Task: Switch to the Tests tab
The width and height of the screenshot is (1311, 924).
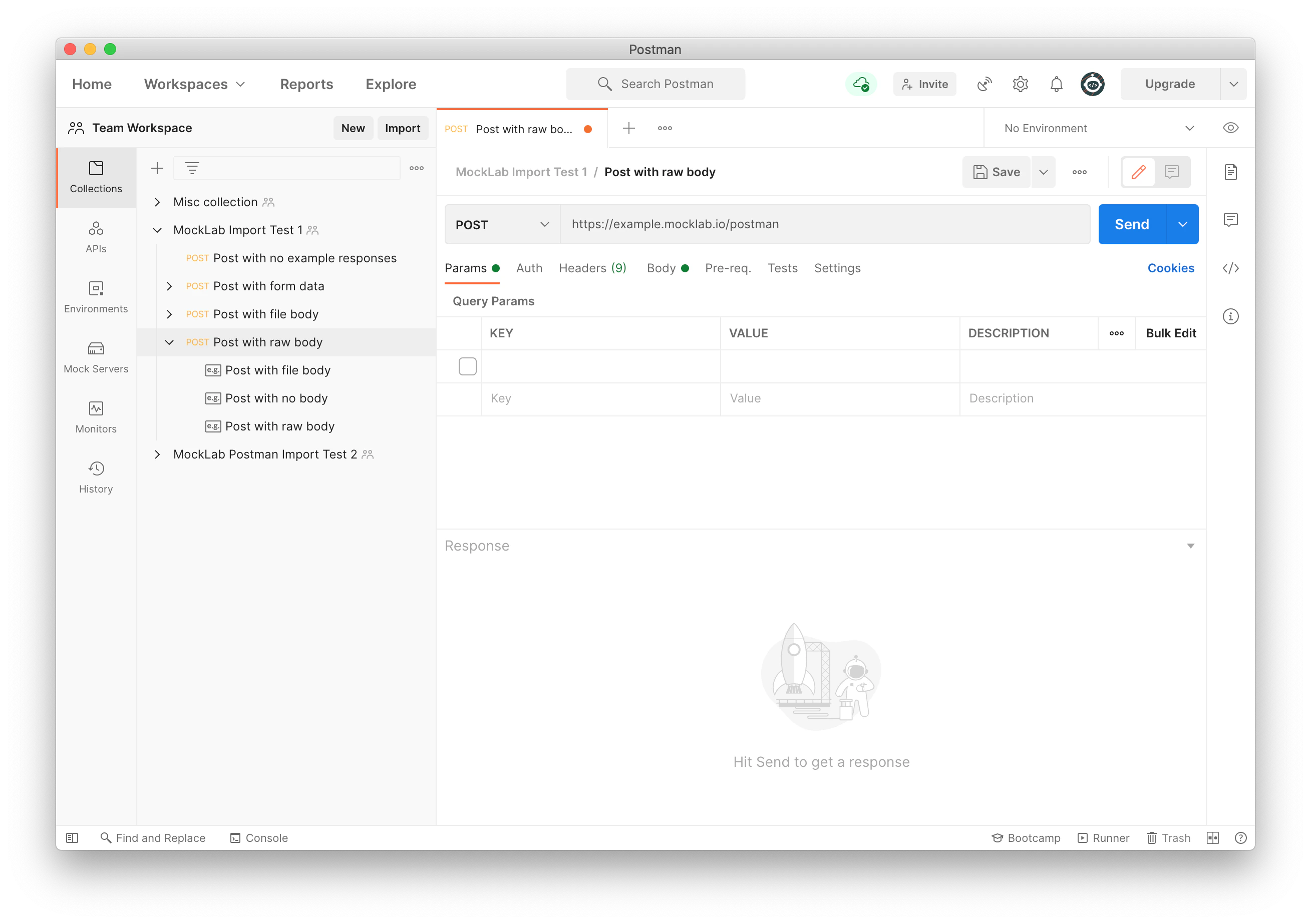Action: [782, 268]
